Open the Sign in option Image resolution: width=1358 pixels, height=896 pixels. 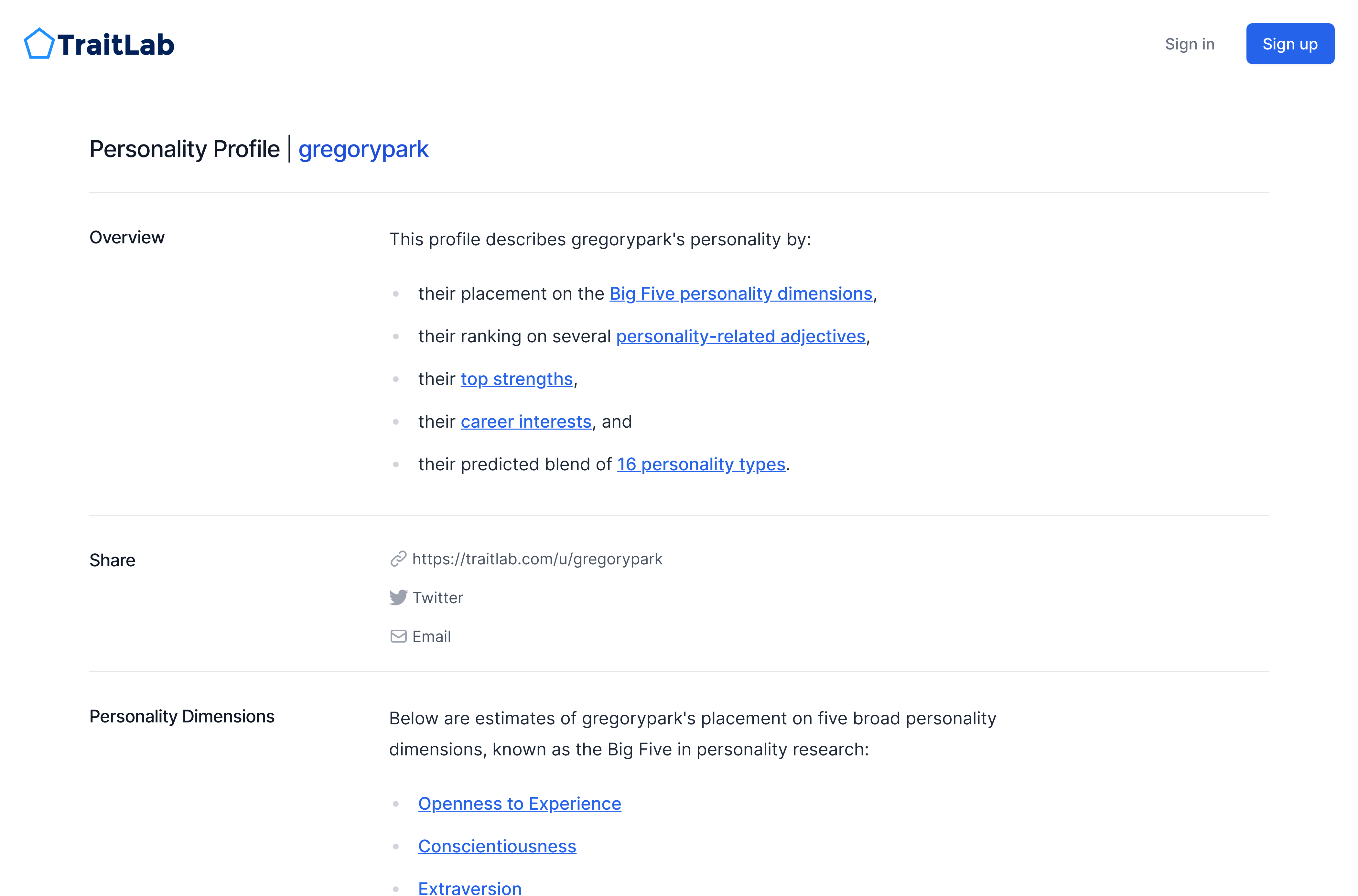point(1190,44)
